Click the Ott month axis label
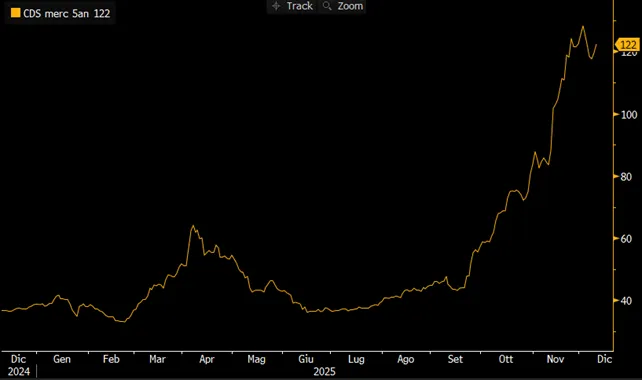 point(506,359)
